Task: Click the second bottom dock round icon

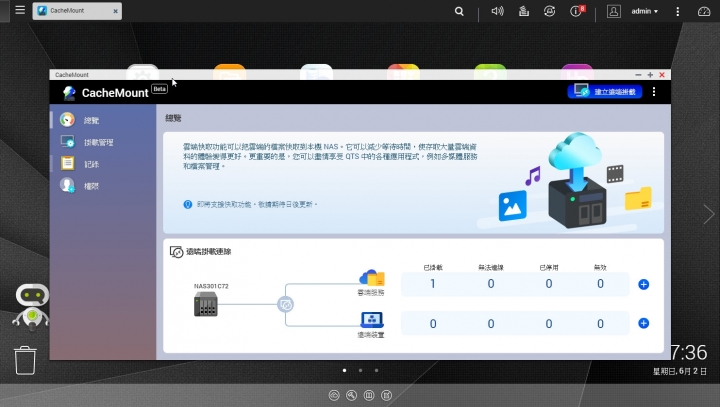Action: coord(351,395)
